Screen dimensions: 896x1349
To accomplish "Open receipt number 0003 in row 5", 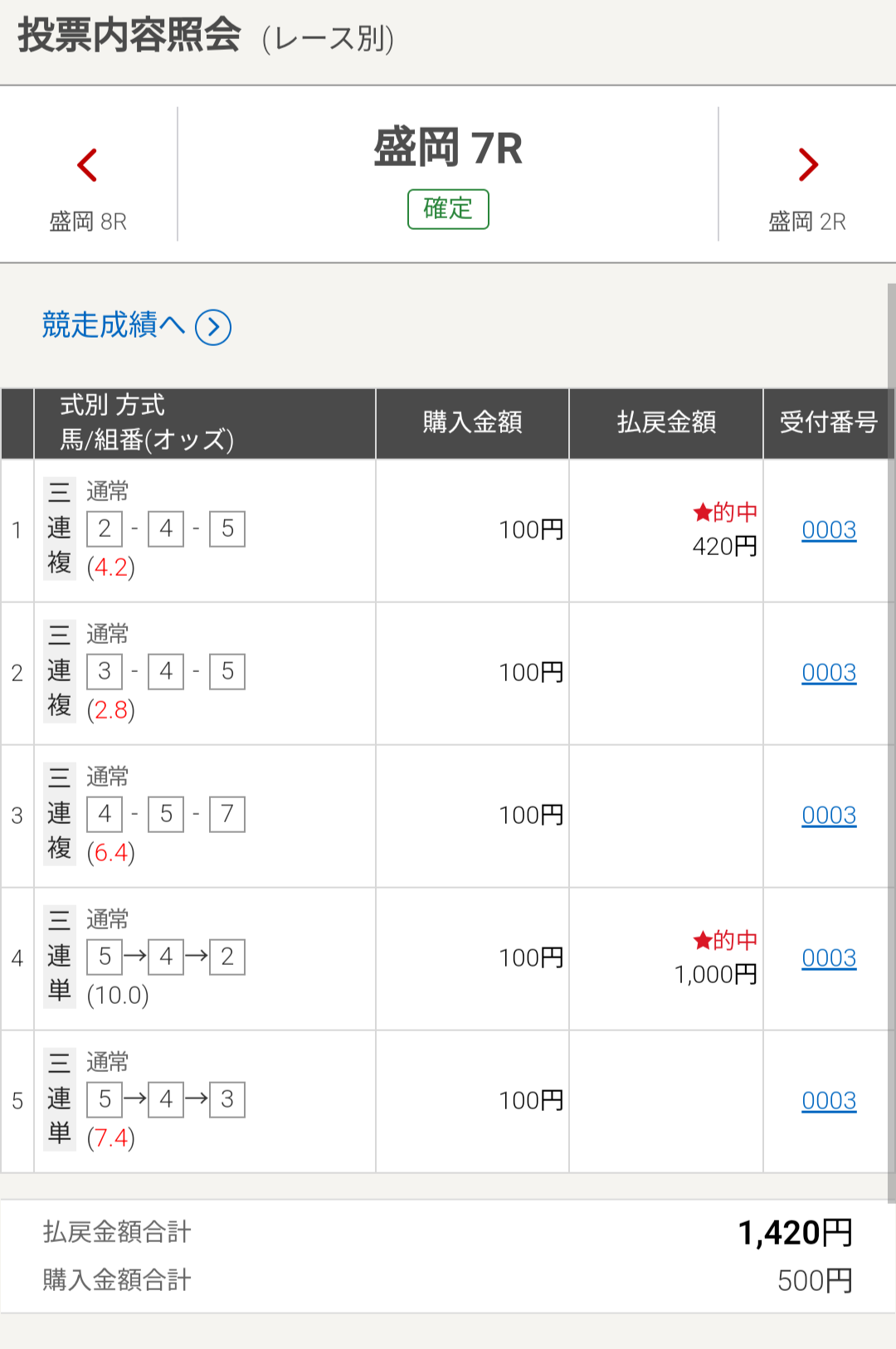I will pyautogui.click(x=829, y=1101).
